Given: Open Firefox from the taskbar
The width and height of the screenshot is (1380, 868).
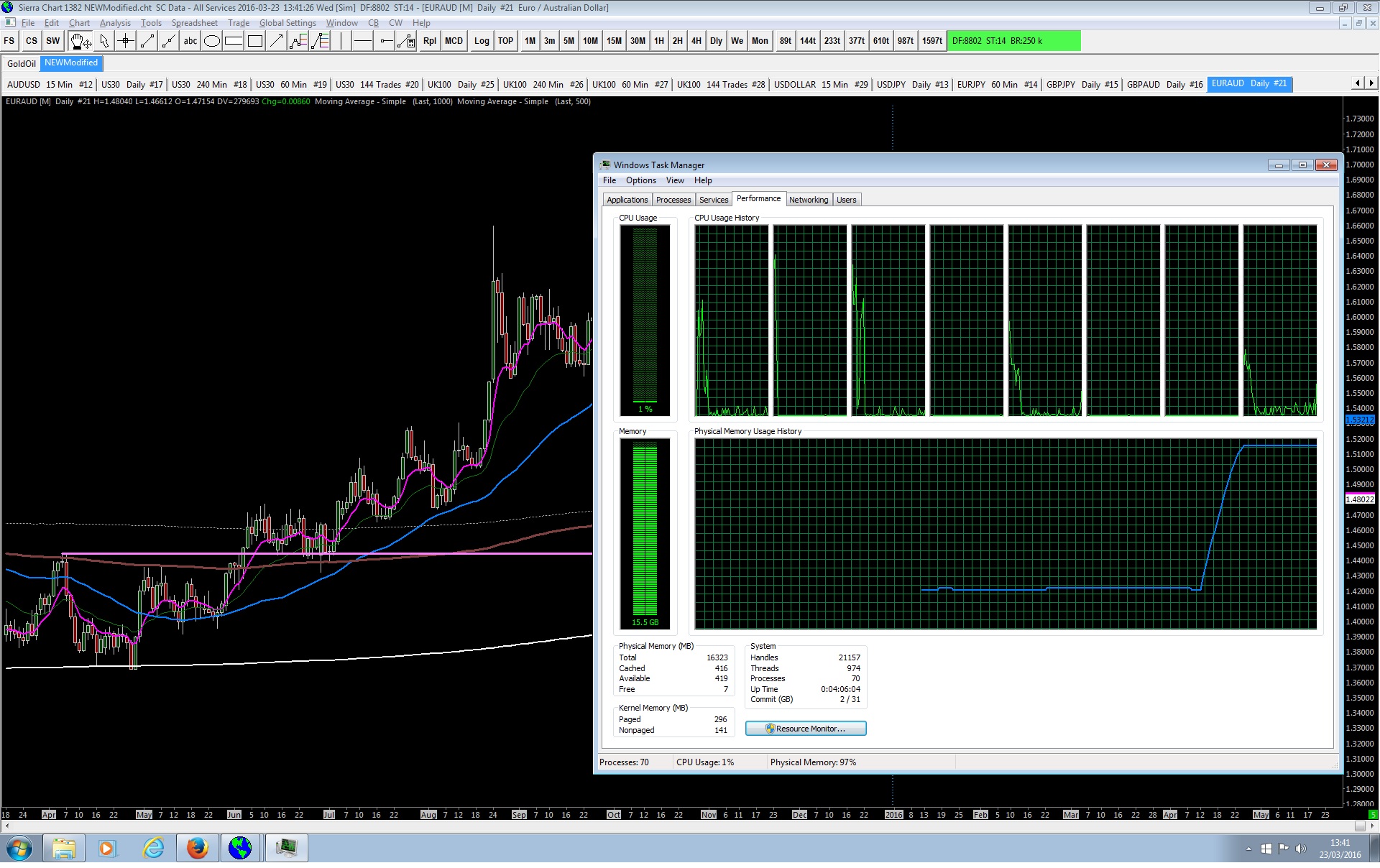Looking at the screenshot, I should [197, 849].
